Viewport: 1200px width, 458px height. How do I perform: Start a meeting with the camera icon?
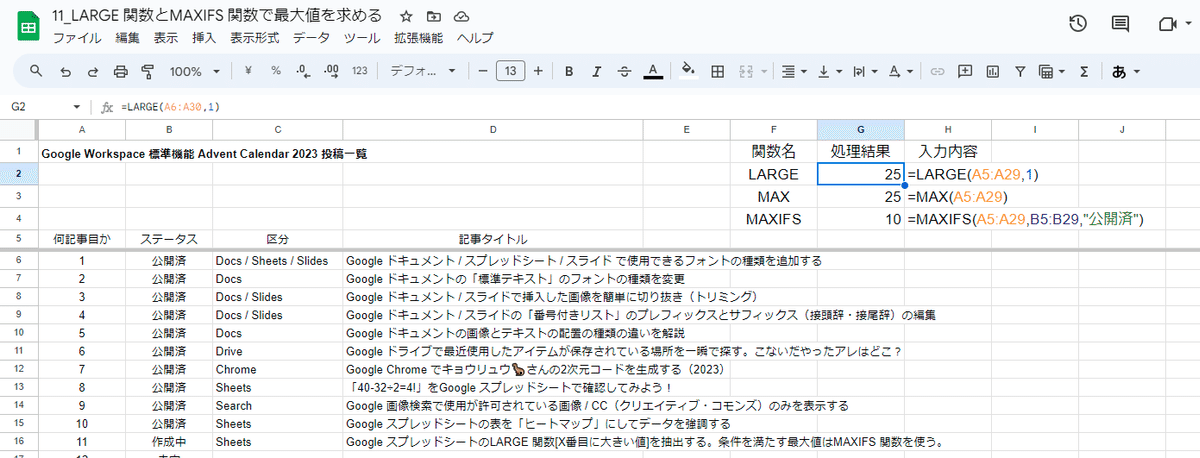pyautogui.click(x=1167, y=25)
